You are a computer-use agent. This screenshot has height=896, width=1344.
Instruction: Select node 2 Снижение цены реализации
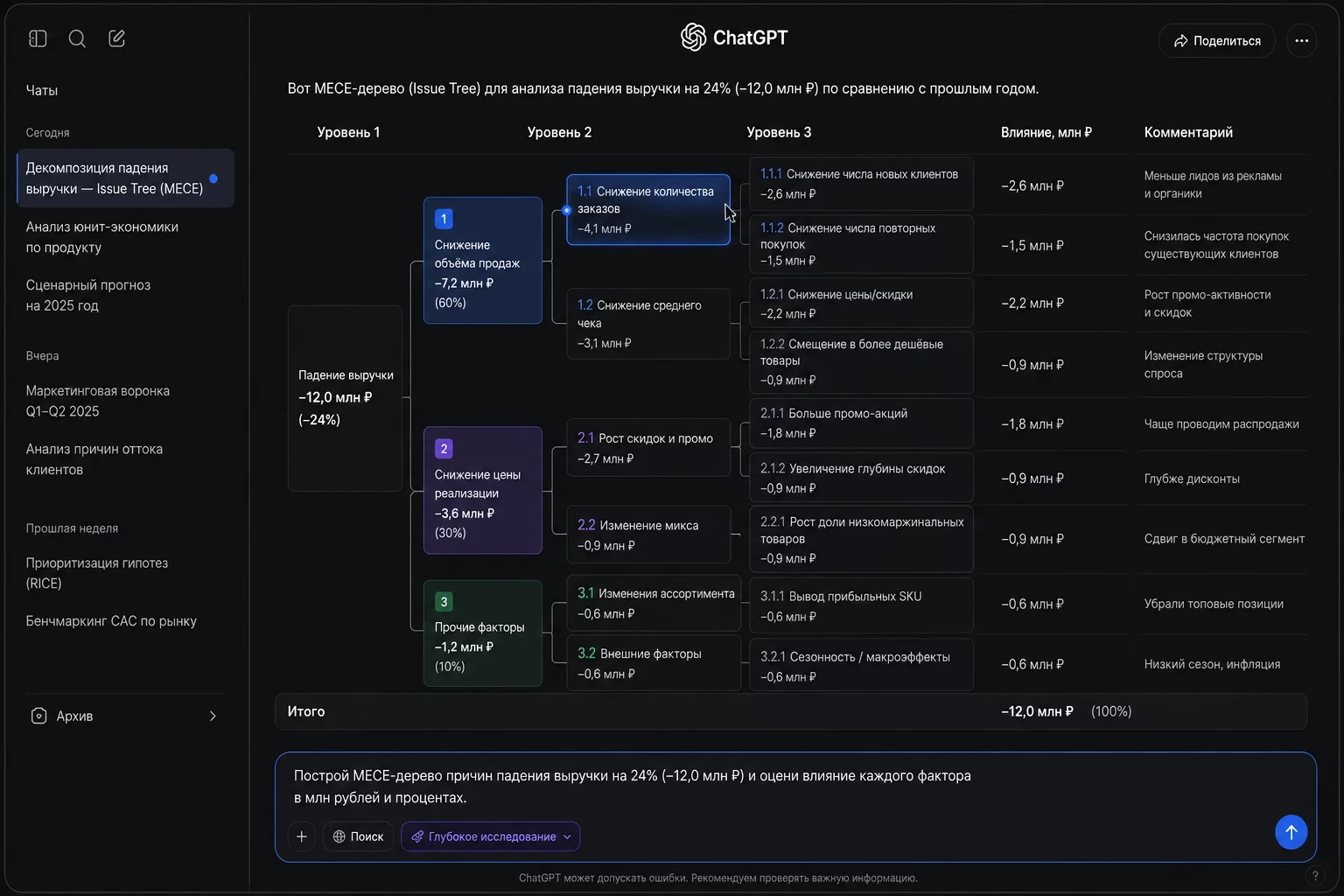483,490
